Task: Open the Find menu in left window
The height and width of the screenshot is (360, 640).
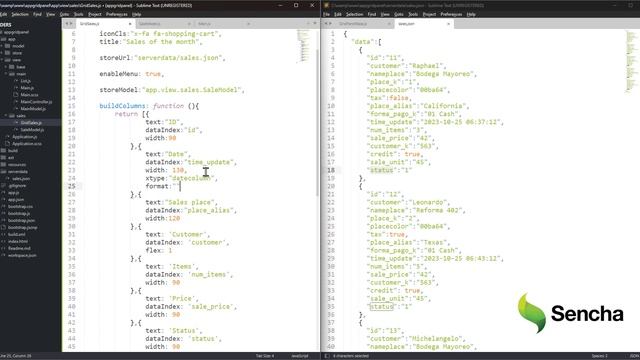Action: [x=37, y=14]
